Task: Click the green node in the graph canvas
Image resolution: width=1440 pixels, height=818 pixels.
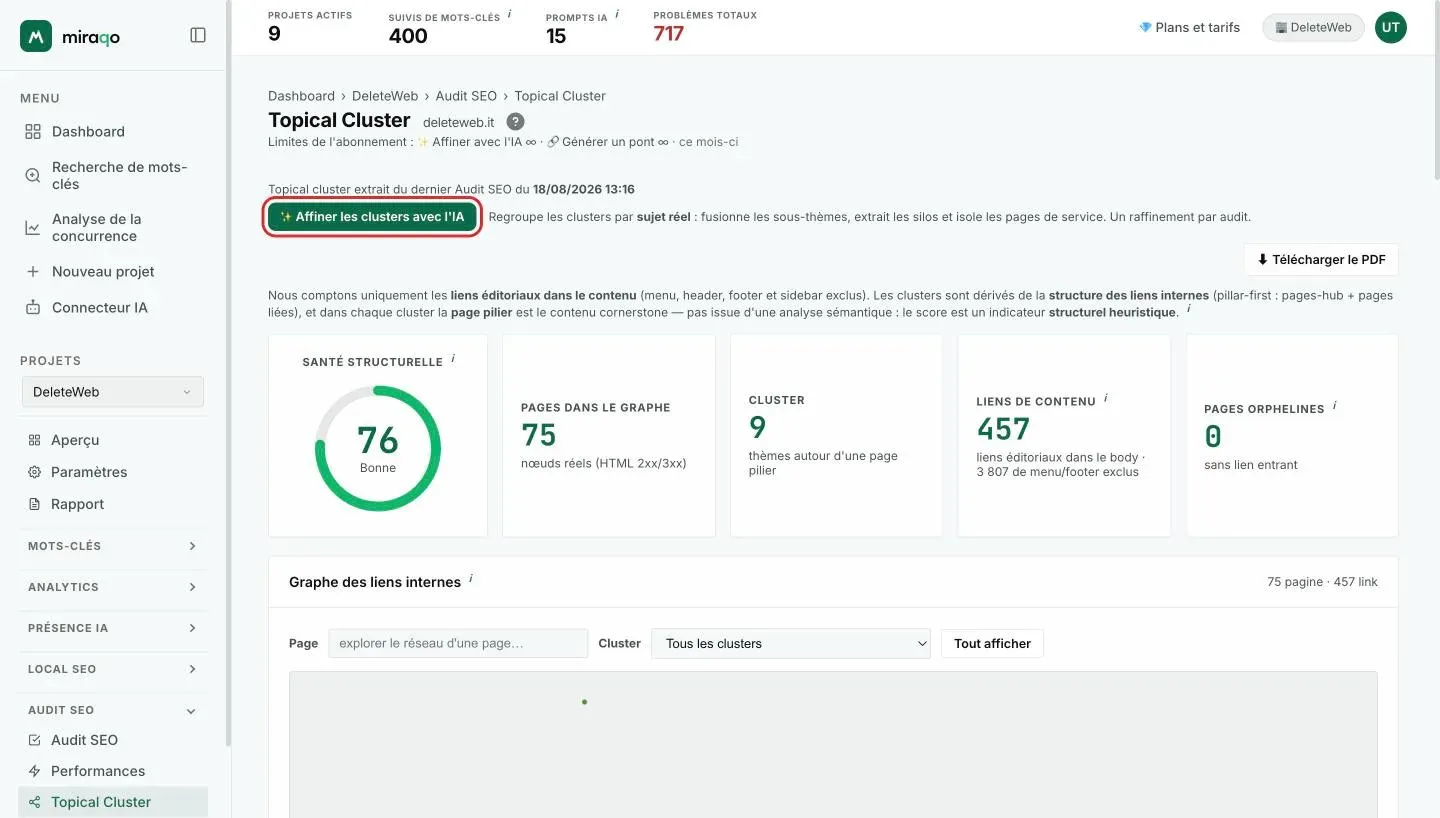Action: pos(584,702)
